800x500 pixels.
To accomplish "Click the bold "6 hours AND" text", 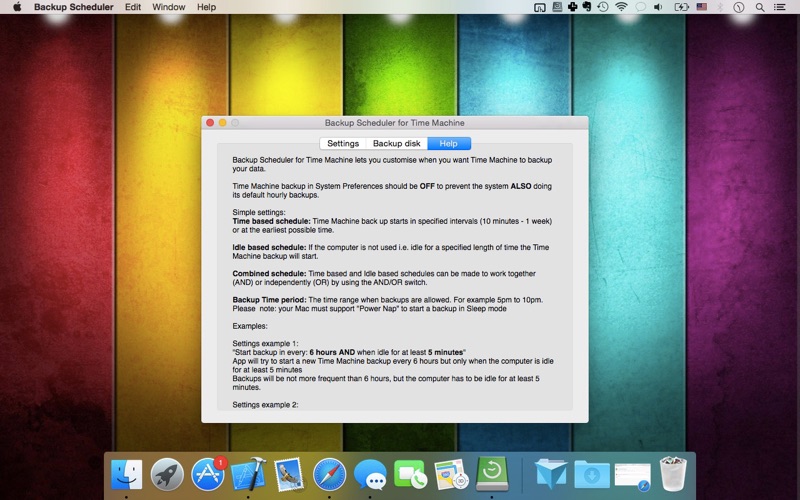I will (x=332, y=353).
